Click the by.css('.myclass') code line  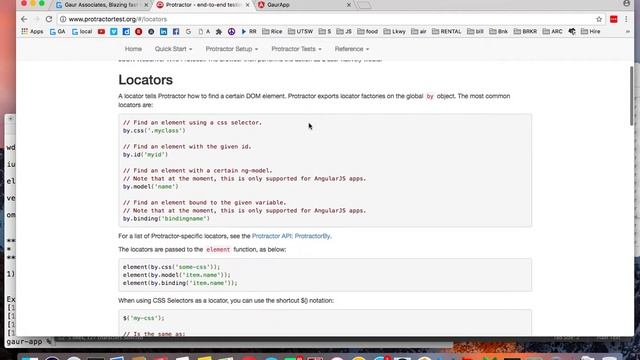click(154, 131)
